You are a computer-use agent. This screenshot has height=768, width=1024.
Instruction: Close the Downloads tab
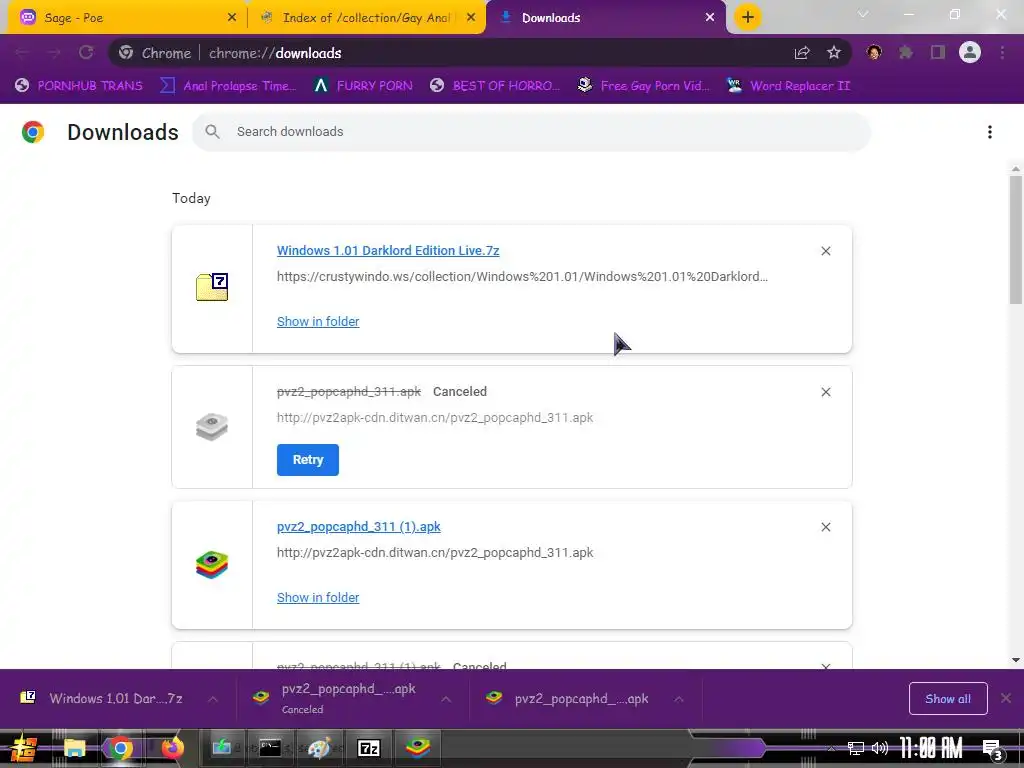coord(710,18)
